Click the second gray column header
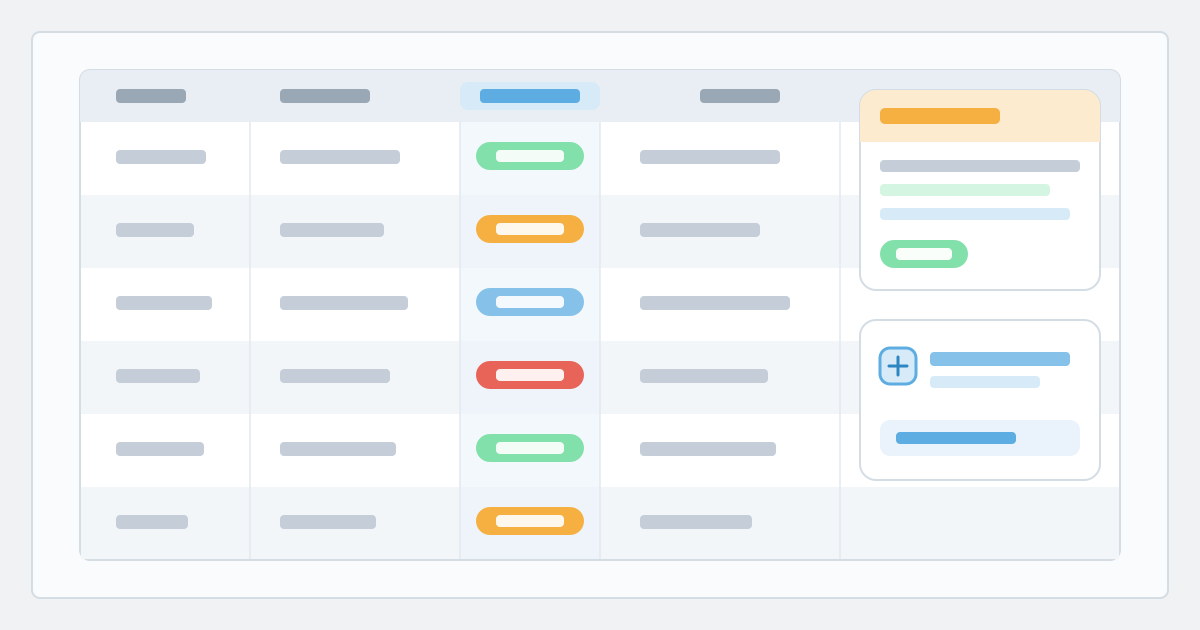The image size is (1200, 630). pyautogui.click(x=325, y=96)
